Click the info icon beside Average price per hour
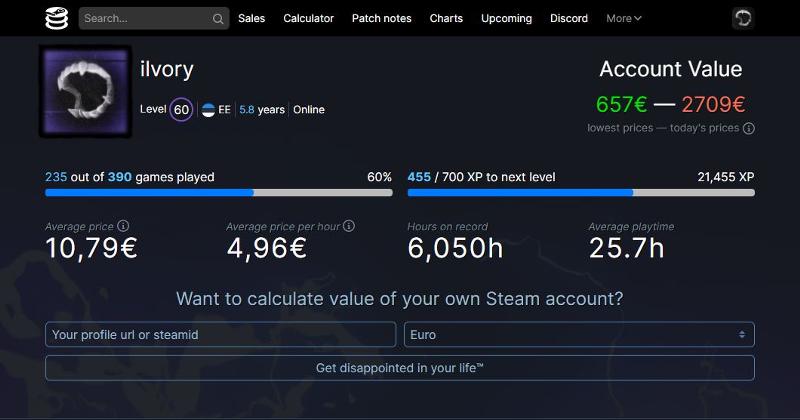The width and height of the screenshot is (800, 420). (x=349, y=226)
